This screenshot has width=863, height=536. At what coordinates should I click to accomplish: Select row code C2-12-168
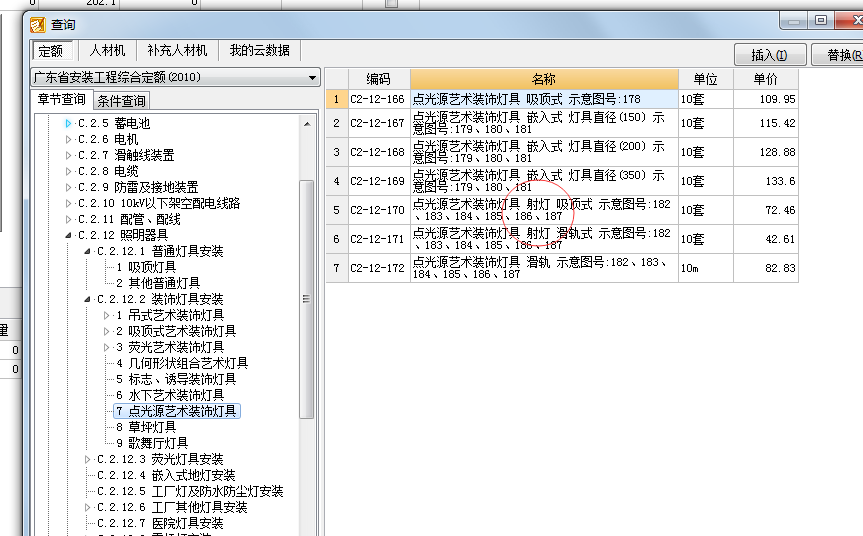[378, 152]
